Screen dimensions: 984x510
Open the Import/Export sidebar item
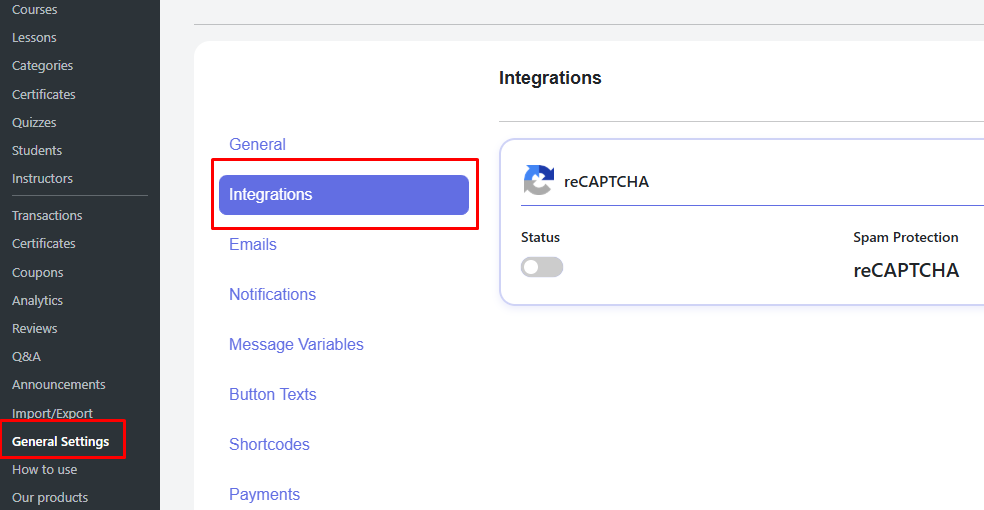coord(52,413)
